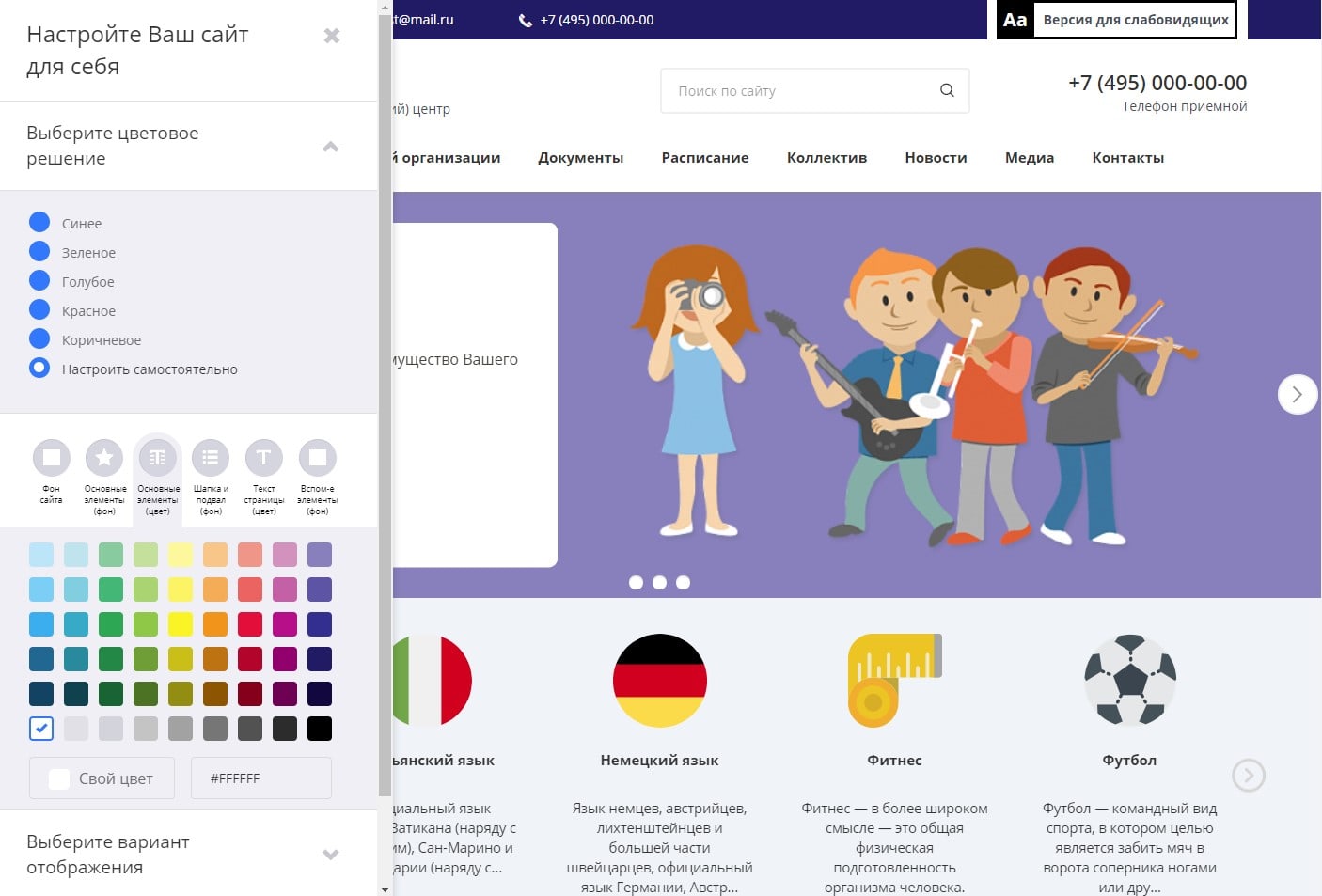Viewport: 1322px width, 896px height.
Task: Choose the 'Красное' color scheme
Action: click(39, 310)
